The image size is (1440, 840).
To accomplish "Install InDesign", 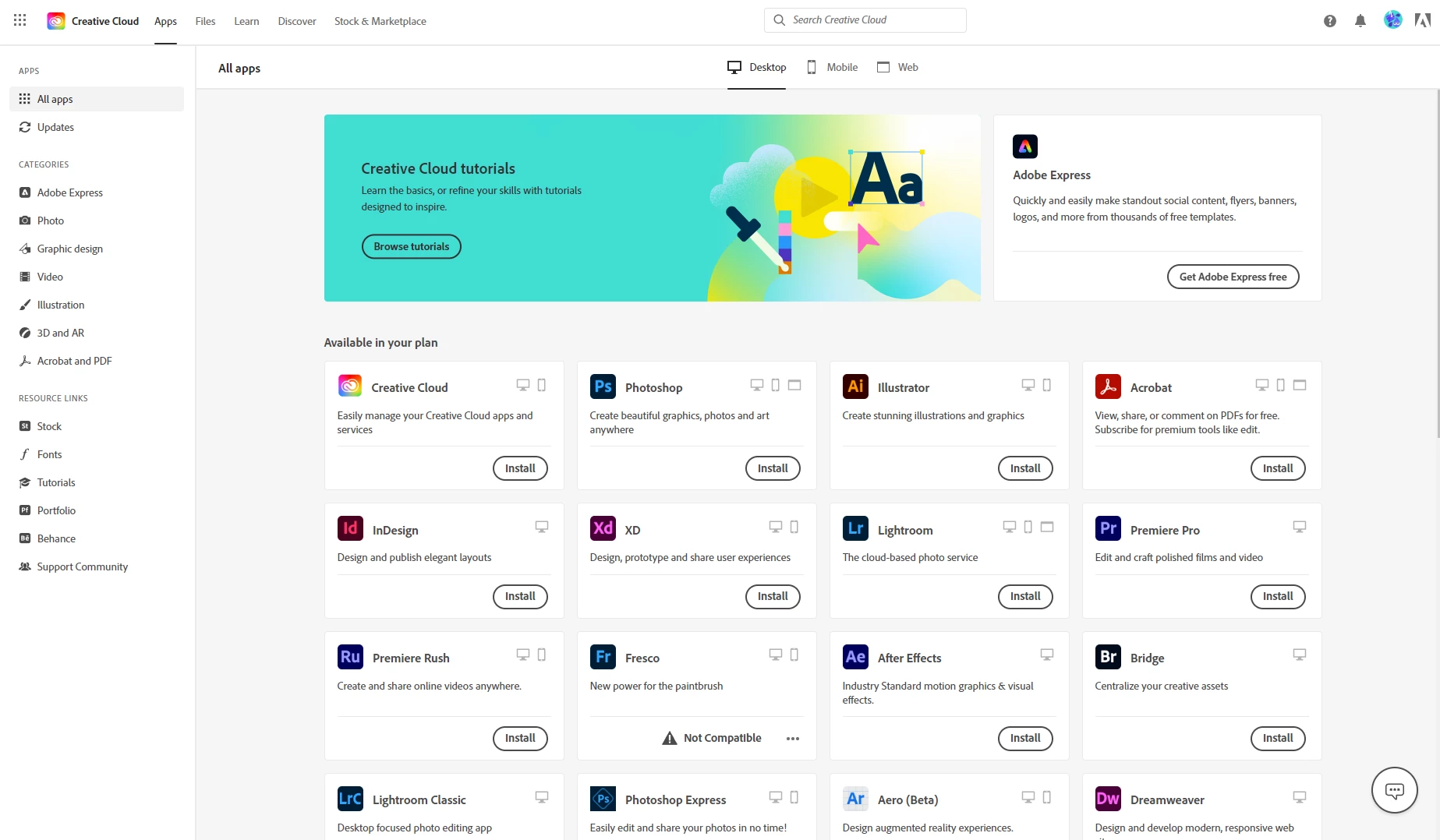I will click(x=520, y=596).
